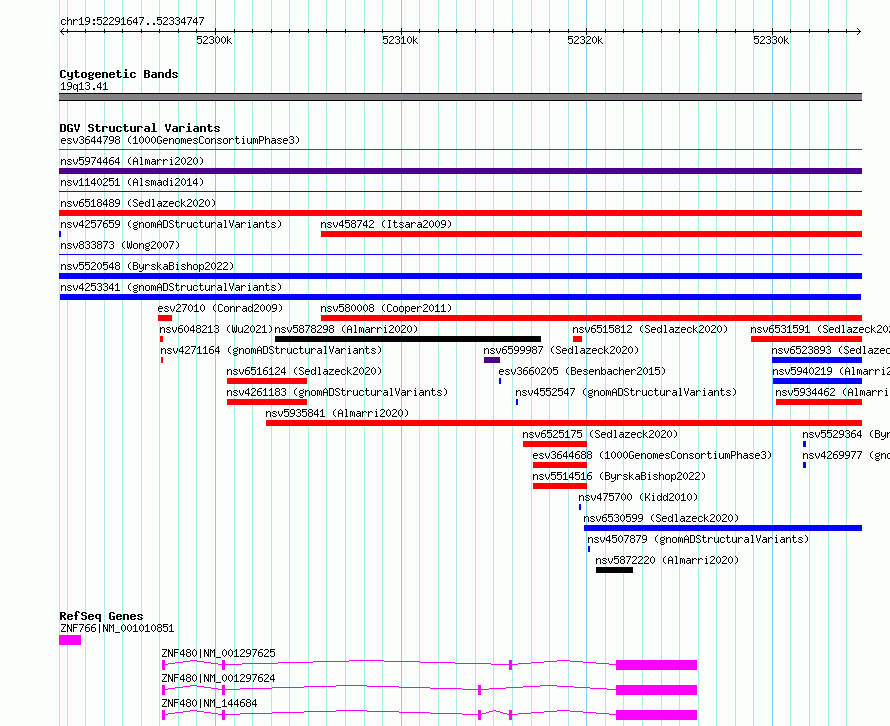
Task: Click the nsv6048213 Wu2021 variant label
Action: point(216,329)
